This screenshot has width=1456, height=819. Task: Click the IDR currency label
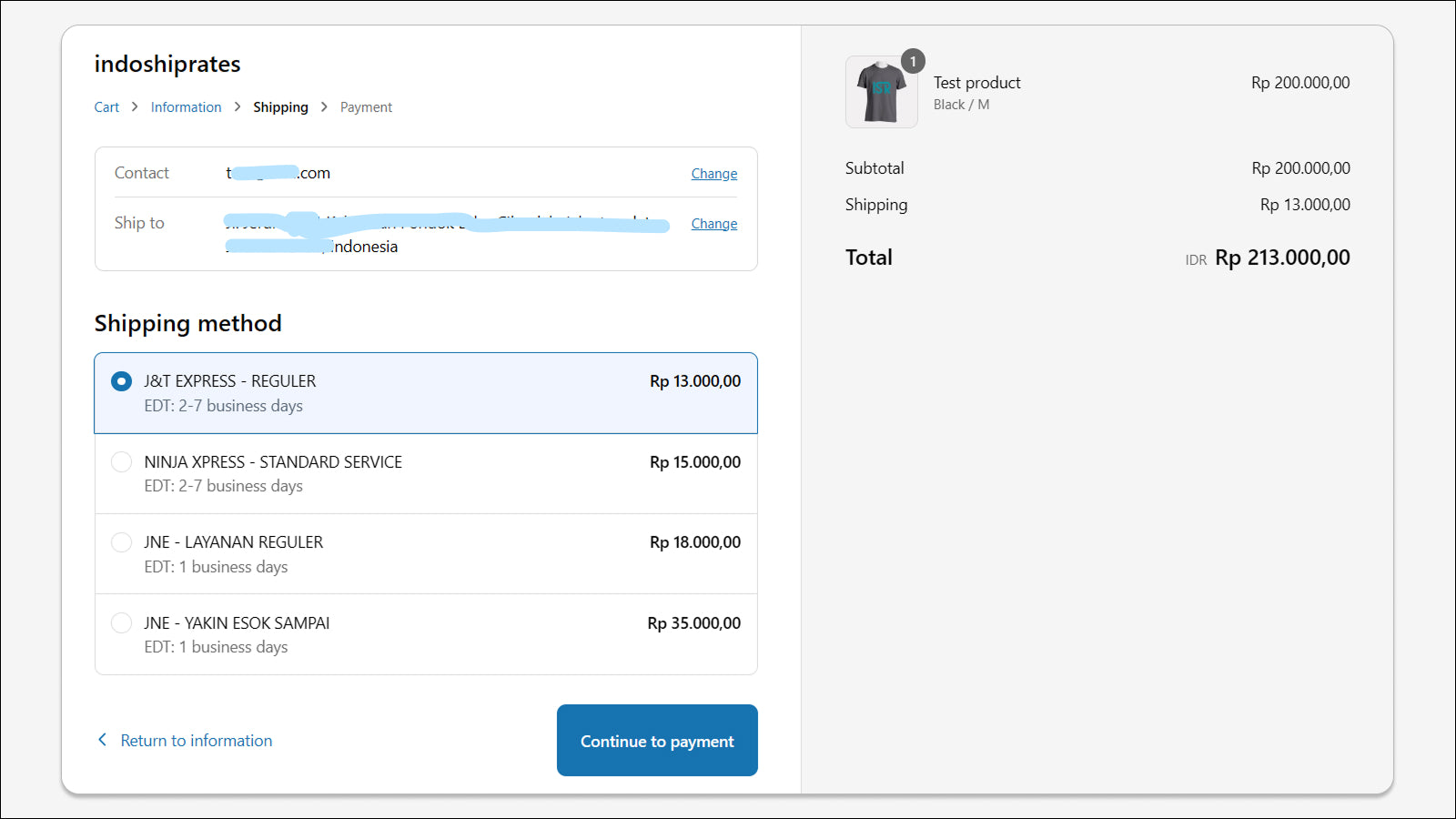coord(1196,260)
